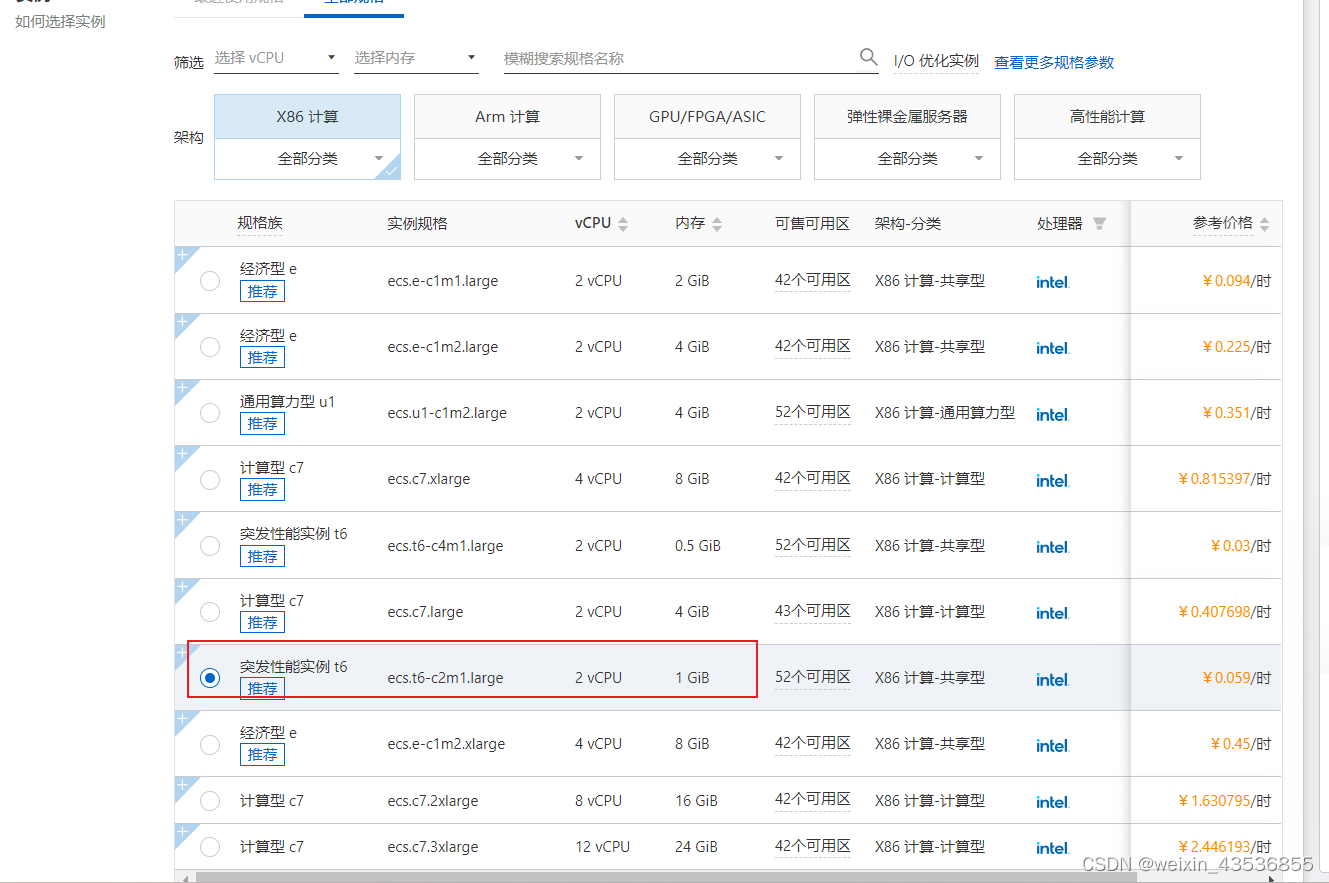The height and width of the screenshot is (883, 1329).
Task: Click the 可售可用区 column header
Action: point(812,224)
